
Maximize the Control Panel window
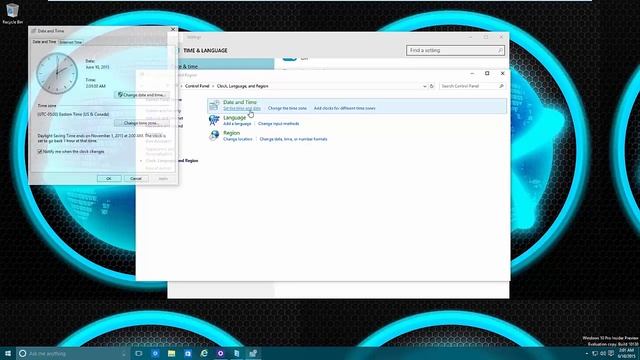point(487,73)
